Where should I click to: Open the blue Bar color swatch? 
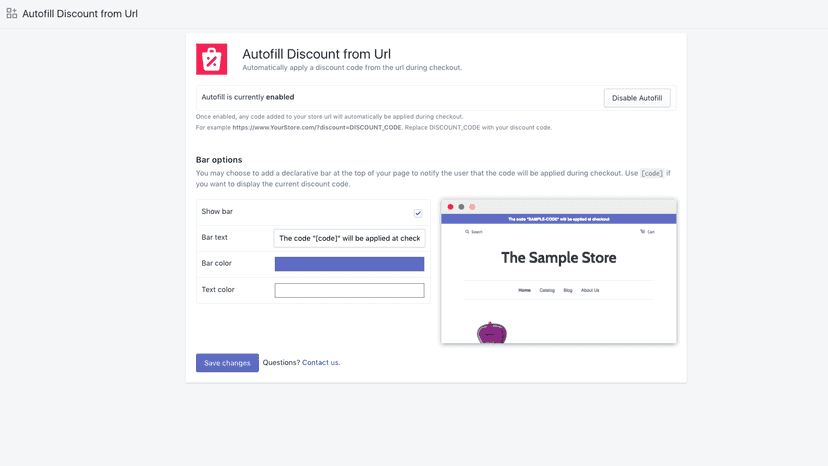coord(349,264)
